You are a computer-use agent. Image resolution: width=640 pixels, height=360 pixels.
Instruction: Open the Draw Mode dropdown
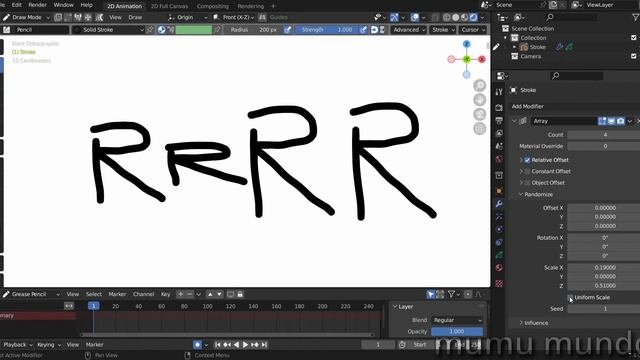[x=27, y=18]
